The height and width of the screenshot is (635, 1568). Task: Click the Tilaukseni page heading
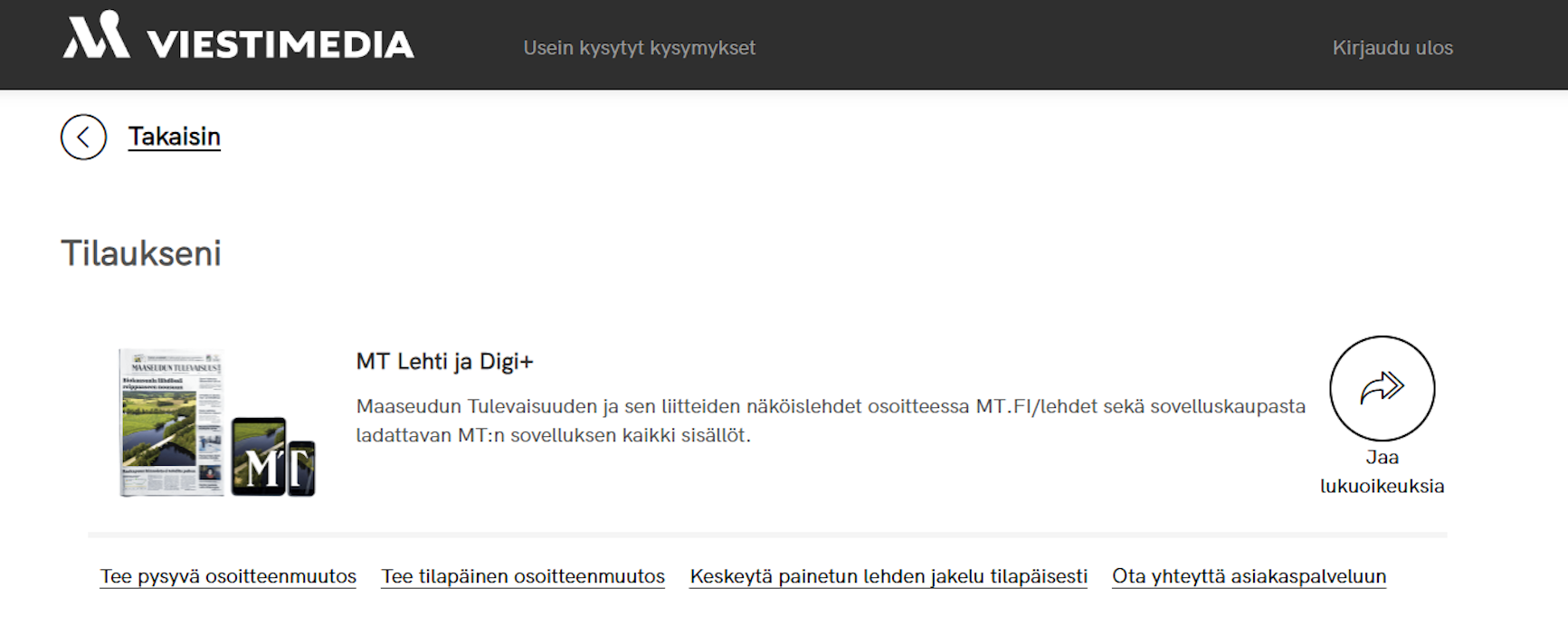pos(141,253)
